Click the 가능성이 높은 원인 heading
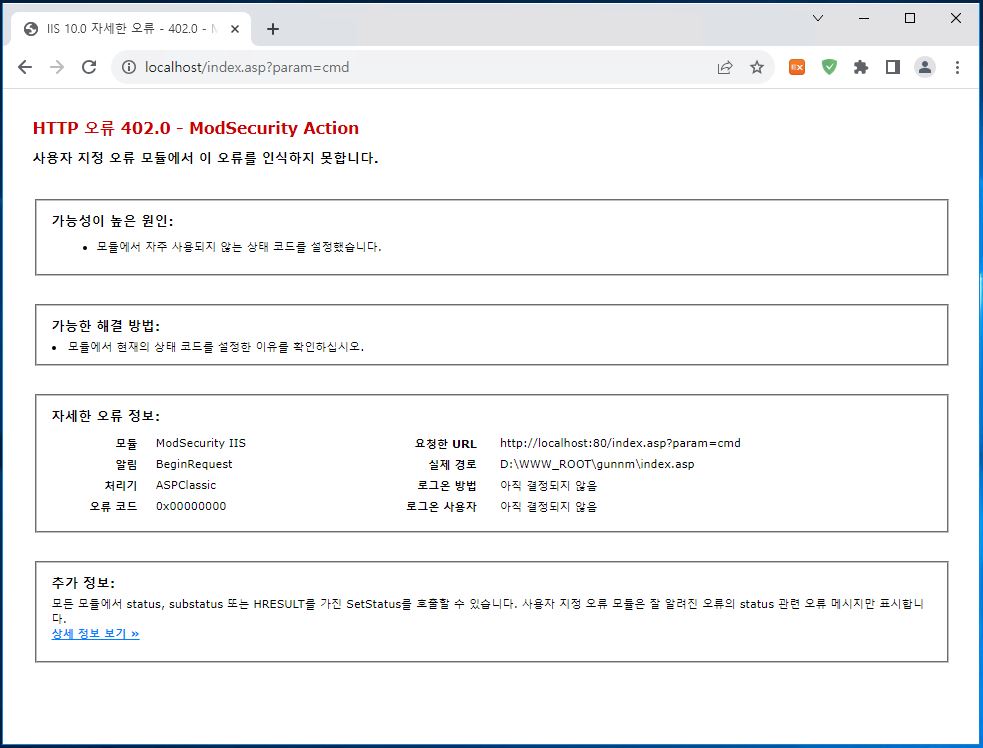This screenshot has width=983, height=748. click(x=112, y=221)
